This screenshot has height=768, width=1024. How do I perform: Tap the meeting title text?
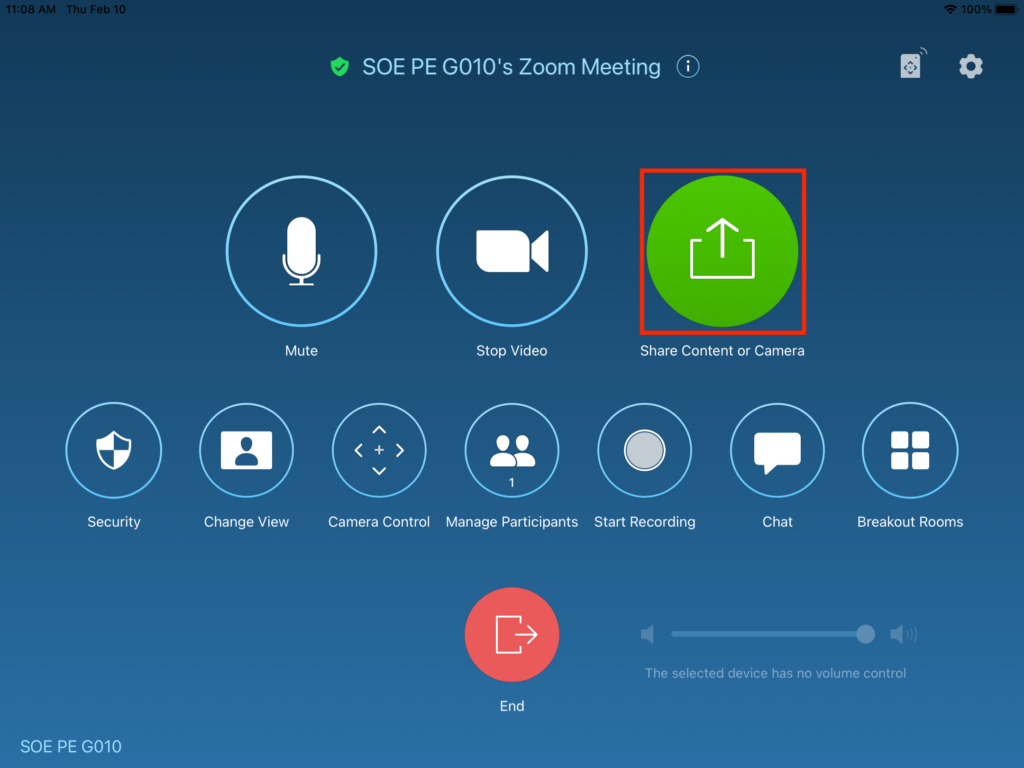point(511,67)
